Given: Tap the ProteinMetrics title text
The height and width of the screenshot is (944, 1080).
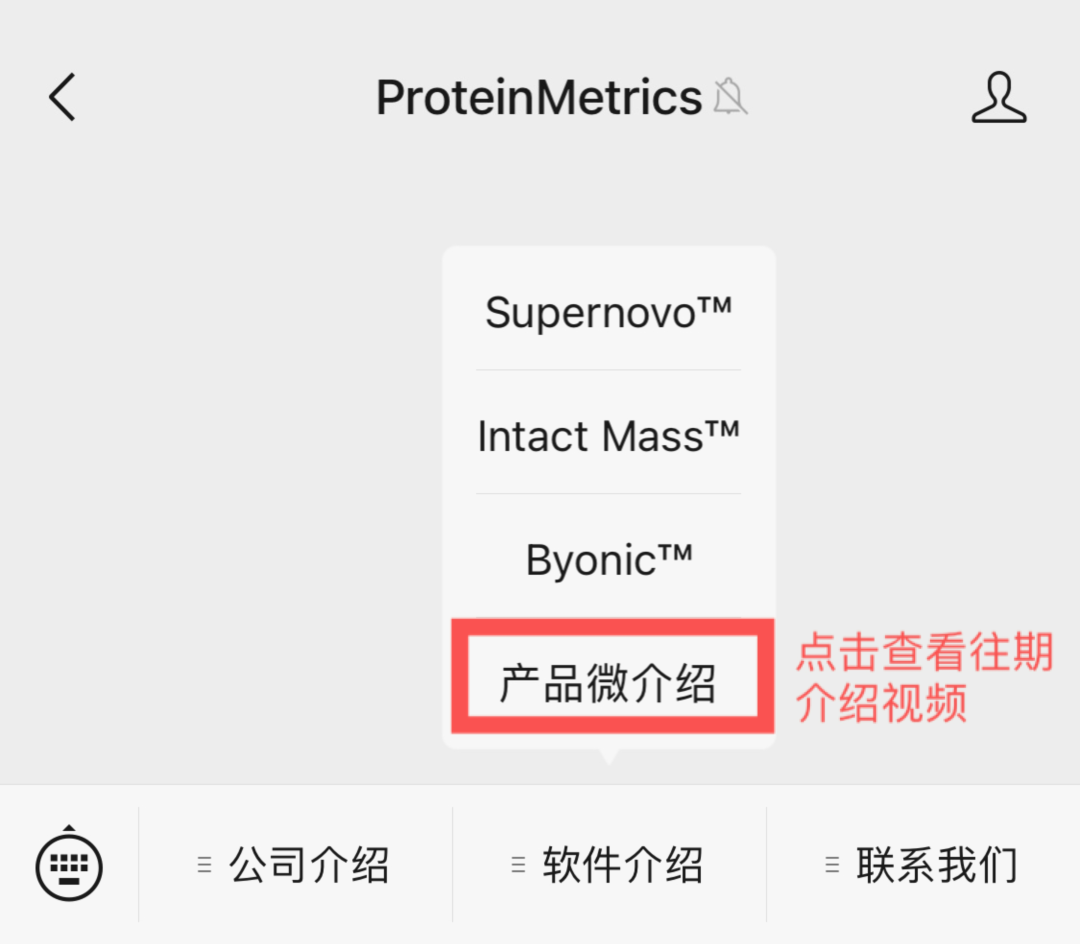Looking at the screenshot, I should pos(538,98).
